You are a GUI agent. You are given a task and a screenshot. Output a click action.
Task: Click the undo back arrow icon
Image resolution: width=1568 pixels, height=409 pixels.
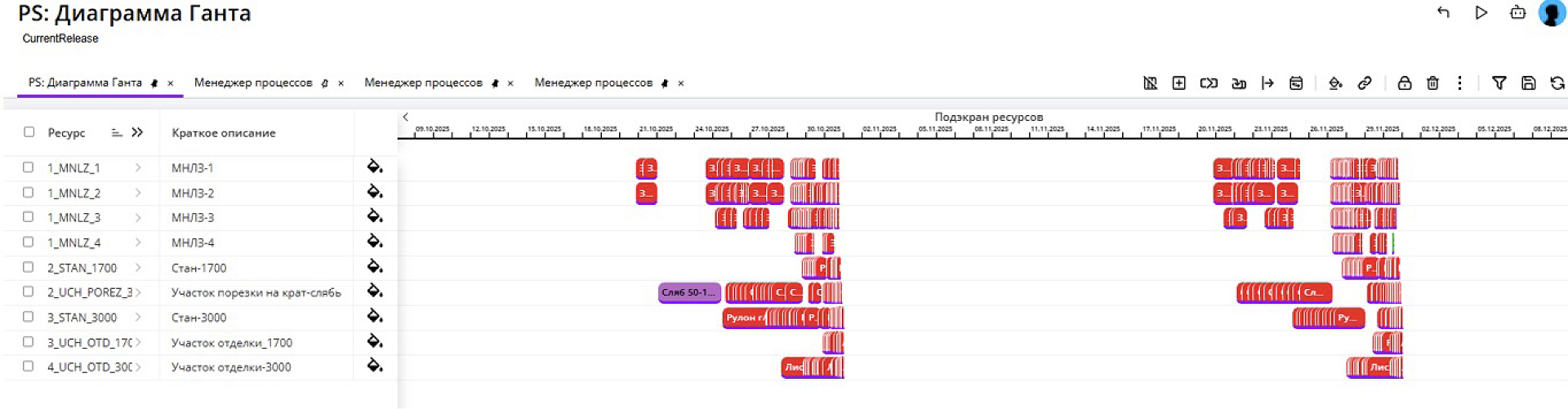coord(1443,13)
